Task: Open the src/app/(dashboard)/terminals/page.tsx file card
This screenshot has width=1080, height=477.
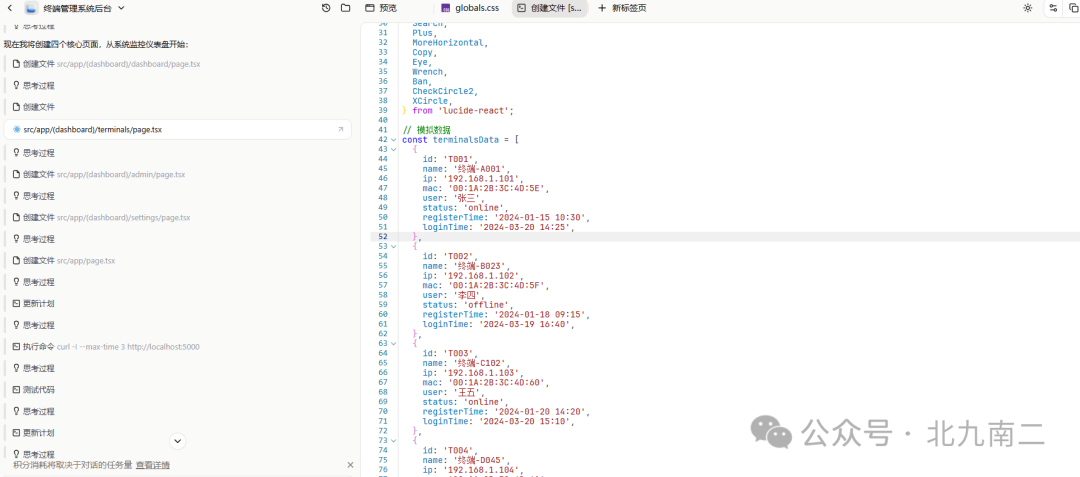Action: [x=178, y=129]
